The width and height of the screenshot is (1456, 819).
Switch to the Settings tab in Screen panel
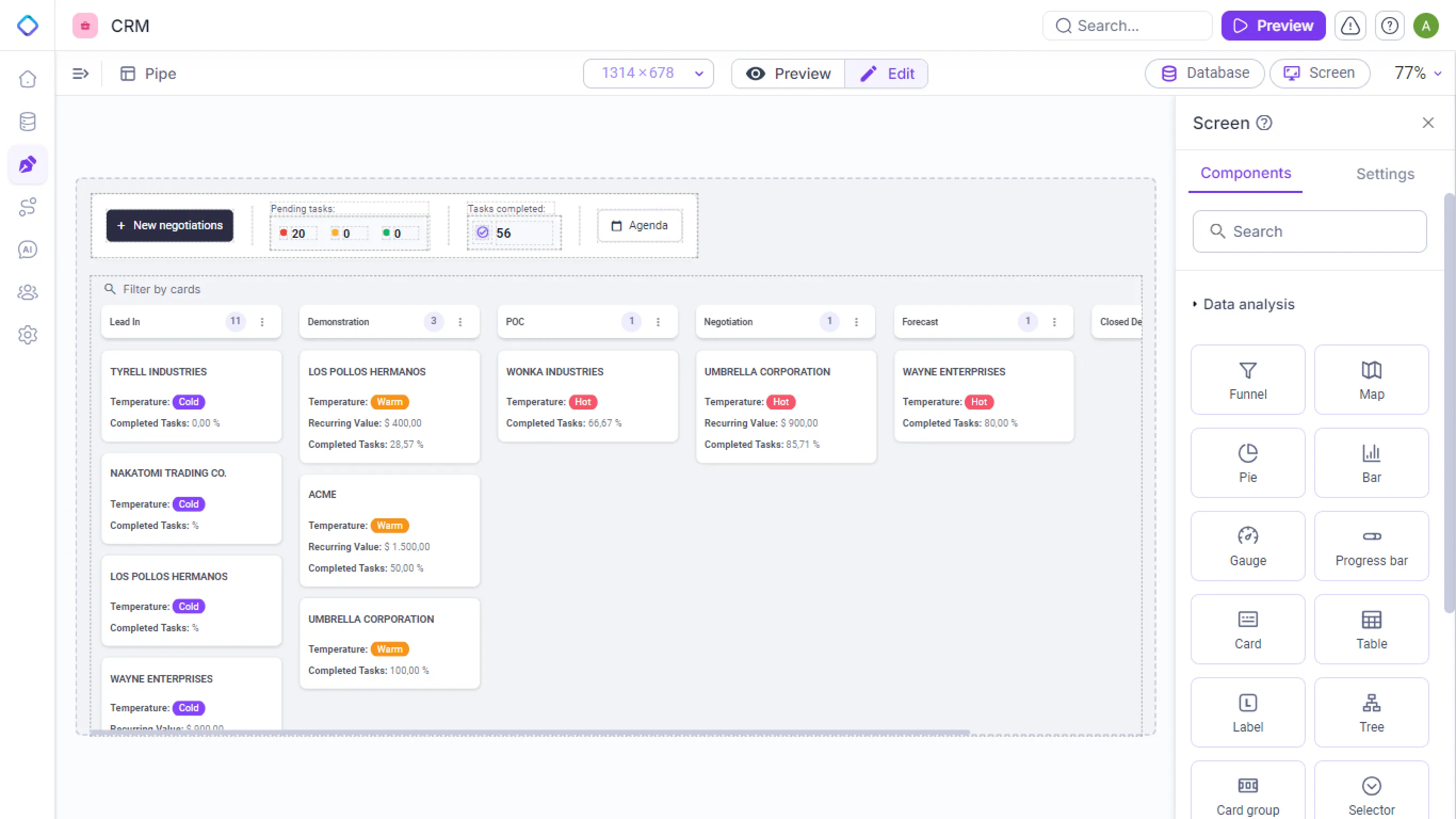1385,174
